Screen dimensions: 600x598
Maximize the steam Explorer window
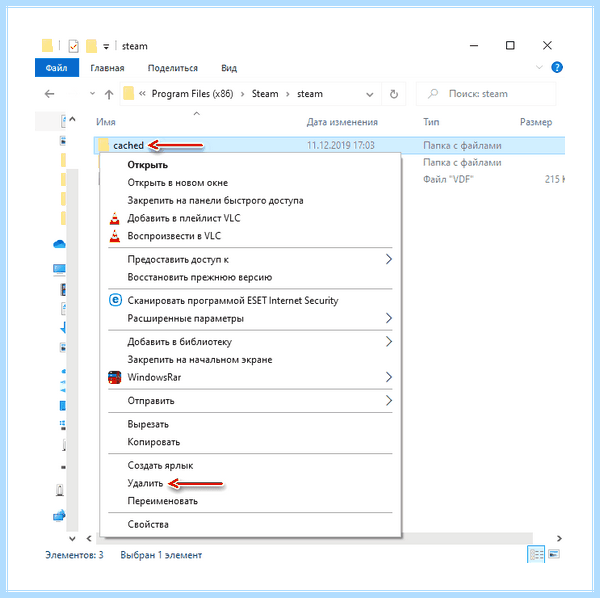[510, 46]
